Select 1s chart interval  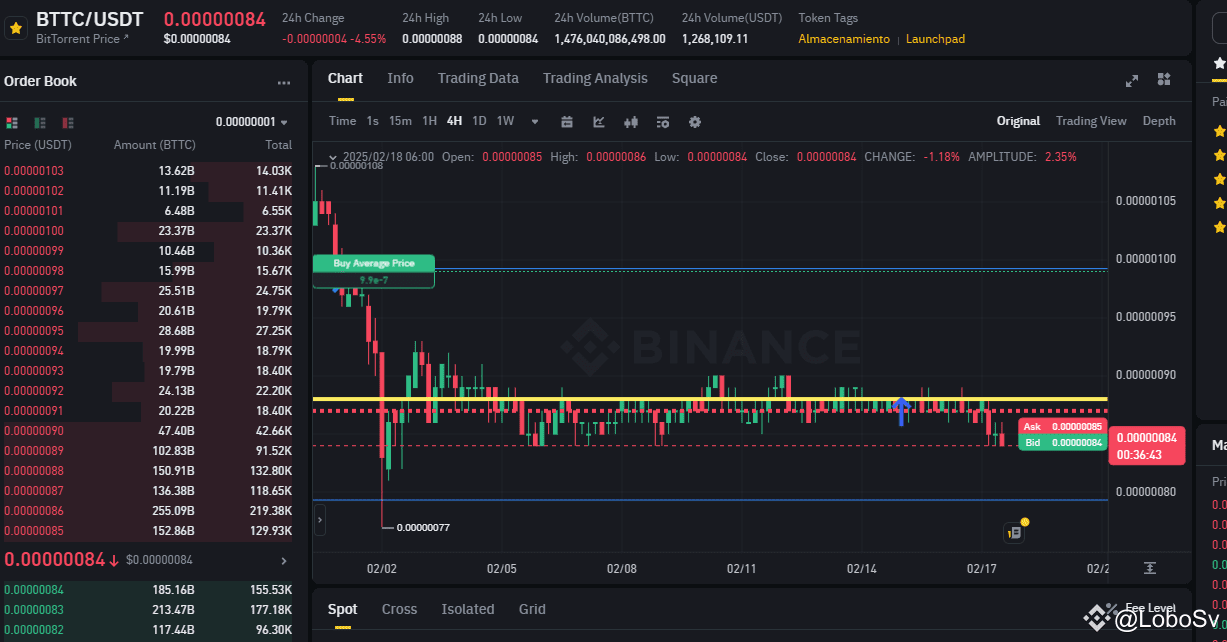tap(373, 121)
